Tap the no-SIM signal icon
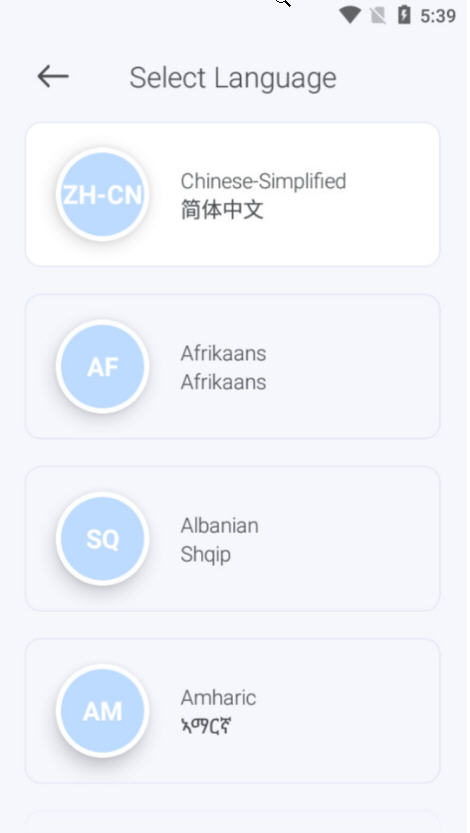 tap(378, 15)
